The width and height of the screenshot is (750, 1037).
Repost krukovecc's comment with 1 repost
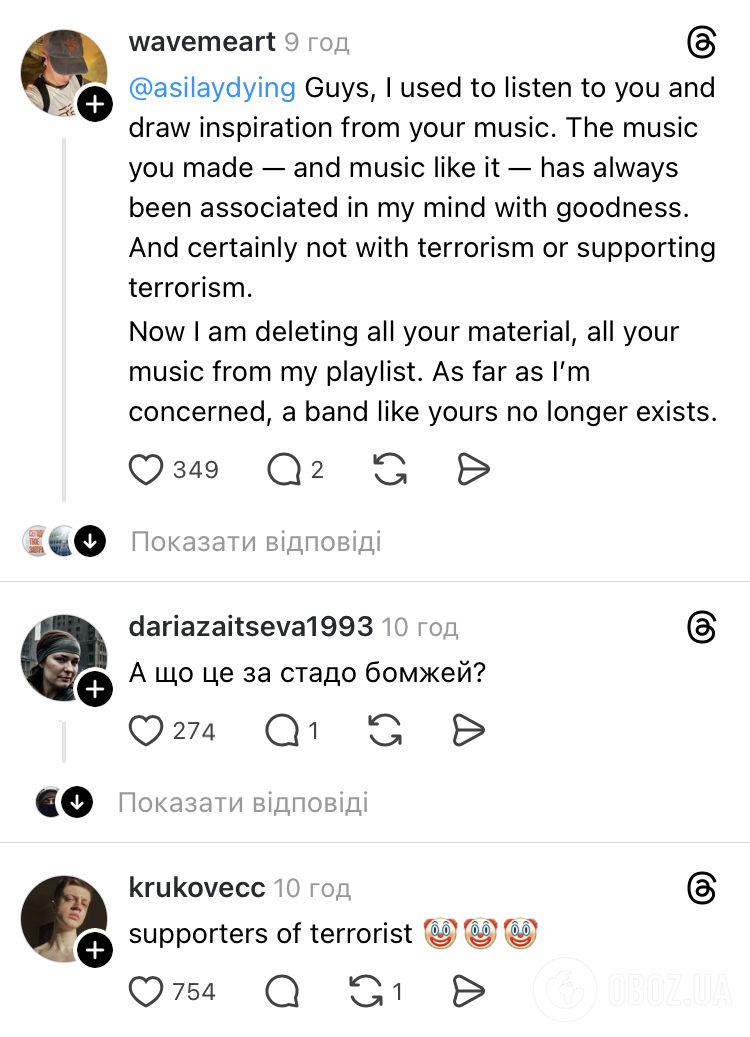click(x=366, y=991)
